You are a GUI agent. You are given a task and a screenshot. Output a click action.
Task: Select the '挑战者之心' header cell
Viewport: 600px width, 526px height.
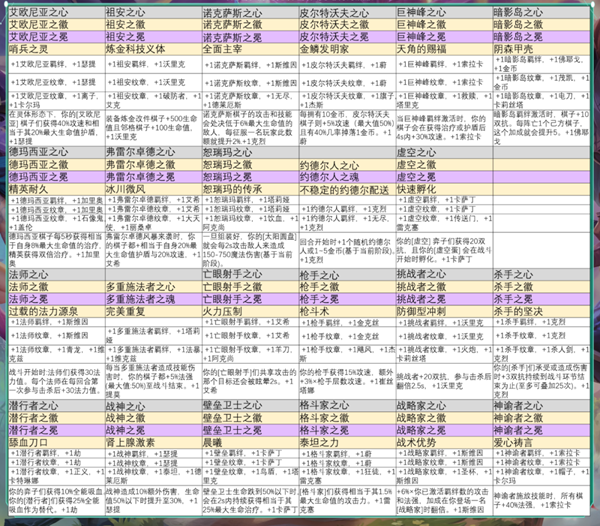coord(444,274)
